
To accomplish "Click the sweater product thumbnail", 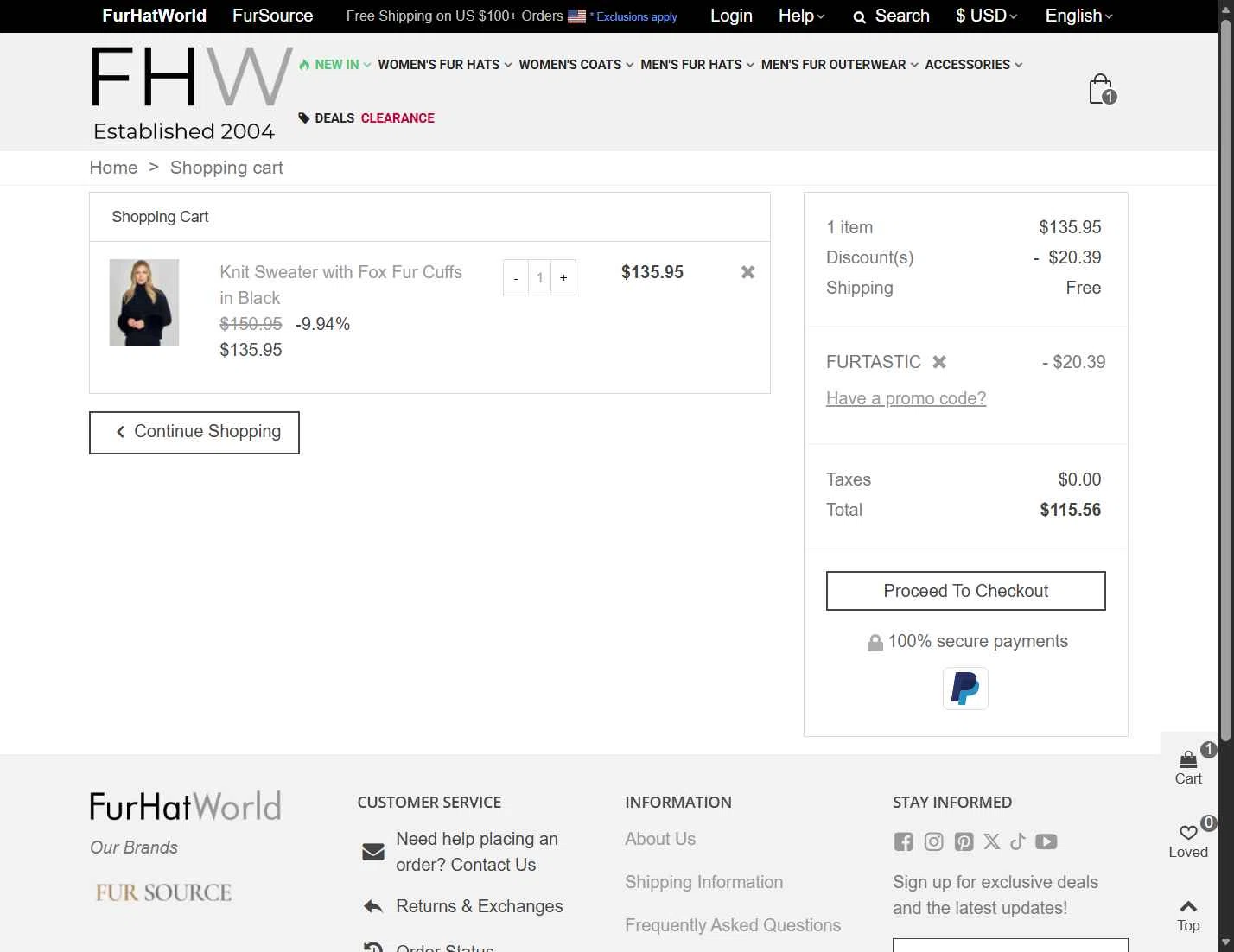I will (x=144, y=302).
